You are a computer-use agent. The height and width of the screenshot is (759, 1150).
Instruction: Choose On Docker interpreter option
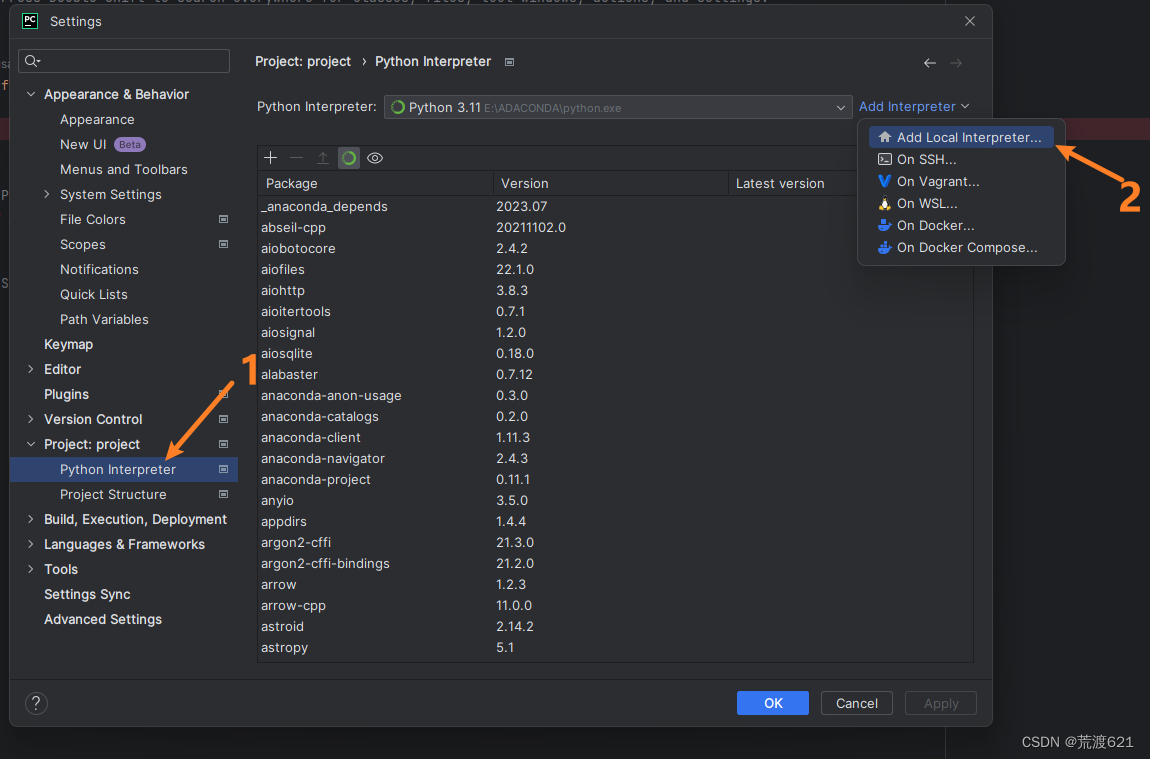click(961, 225)
